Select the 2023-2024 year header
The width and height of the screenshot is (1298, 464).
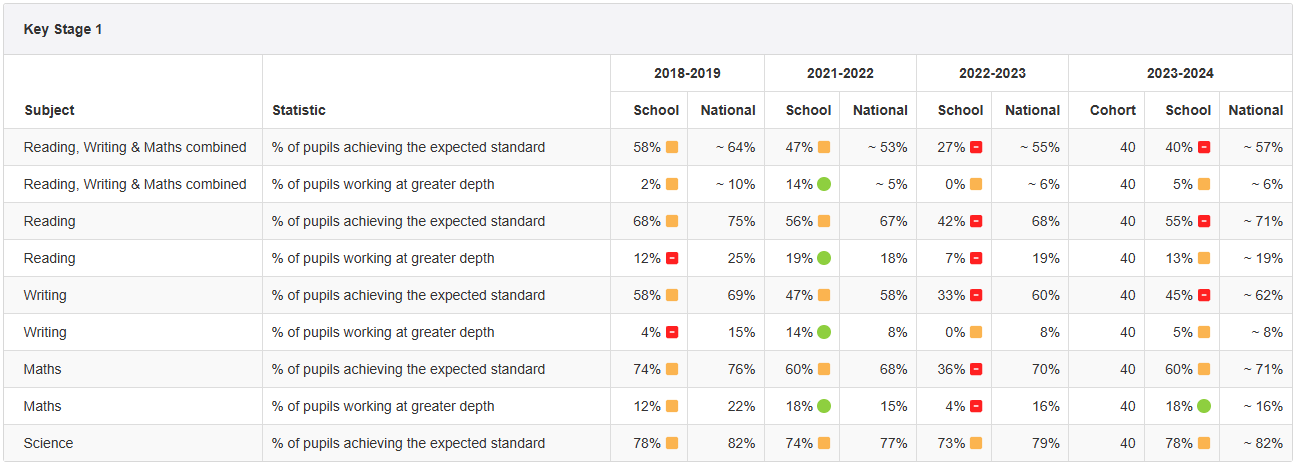pos(1180,73)
